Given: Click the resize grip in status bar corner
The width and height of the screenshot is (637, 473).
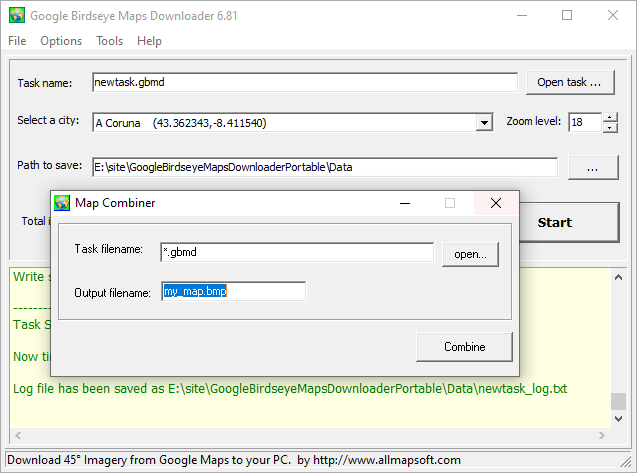Looking at the screenshot, I should [x=626, y=461].
